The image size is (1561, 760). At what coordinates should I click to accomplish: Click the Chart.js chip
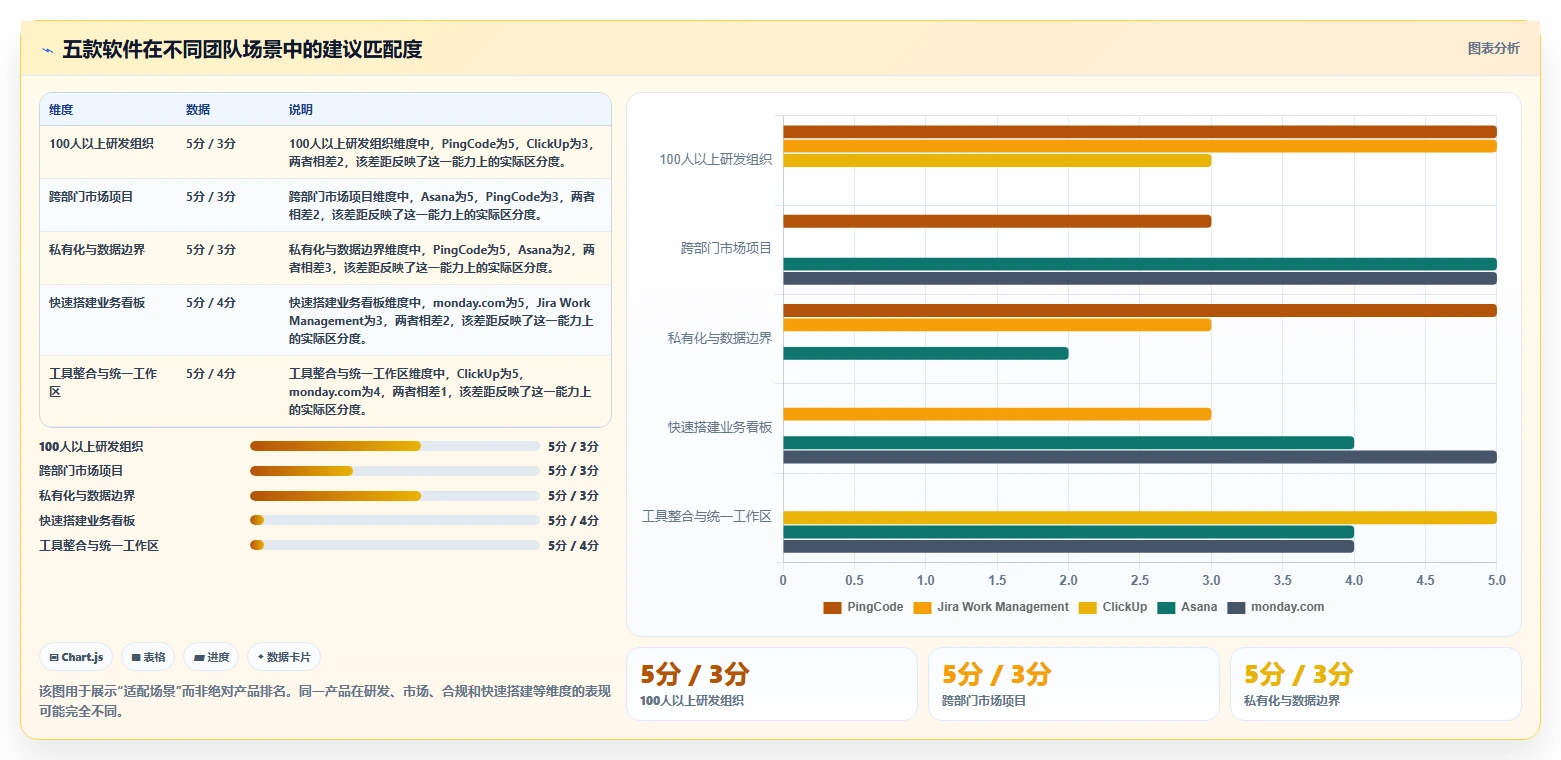coord(76,657)
